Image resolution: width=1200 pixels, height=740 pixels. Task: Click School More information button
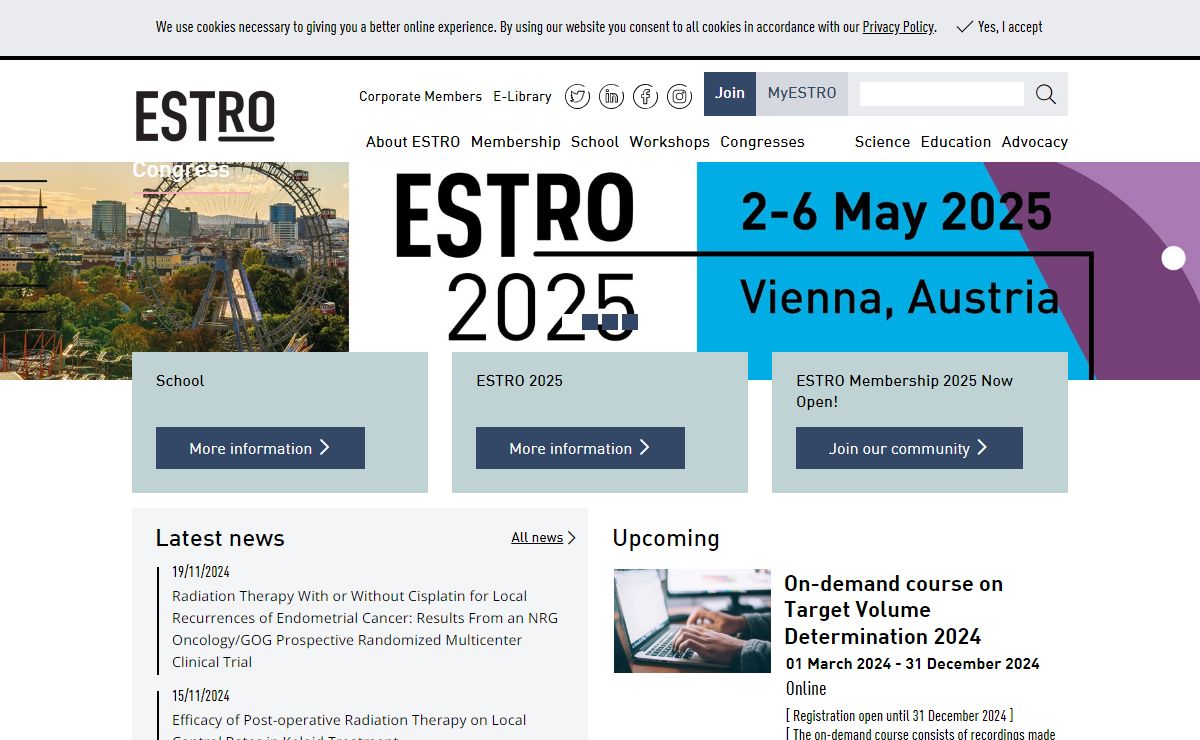[x=260, y=448]
